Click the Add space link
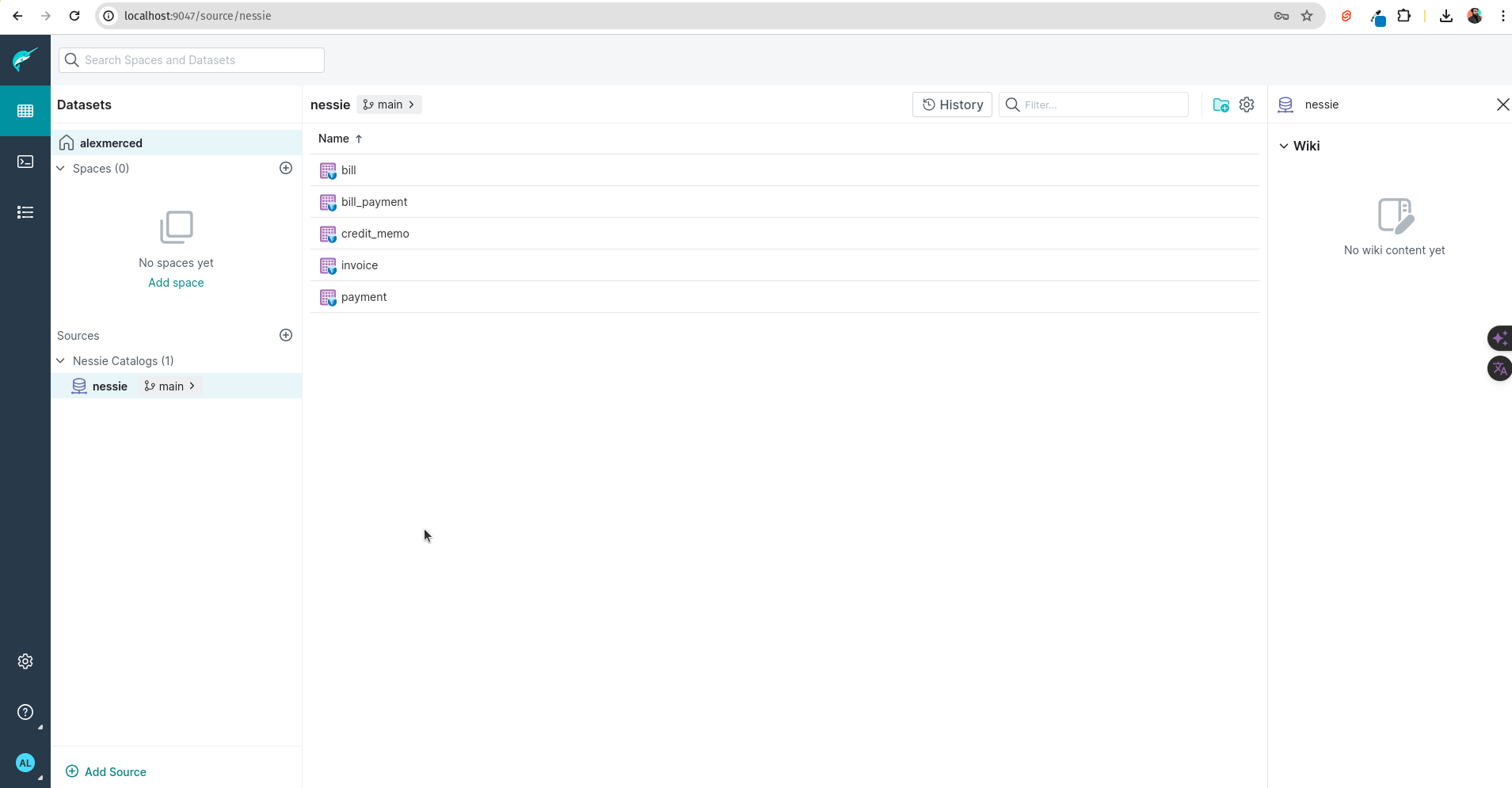The width and height of the screenshot is (1512, 788). click(176, 283)
